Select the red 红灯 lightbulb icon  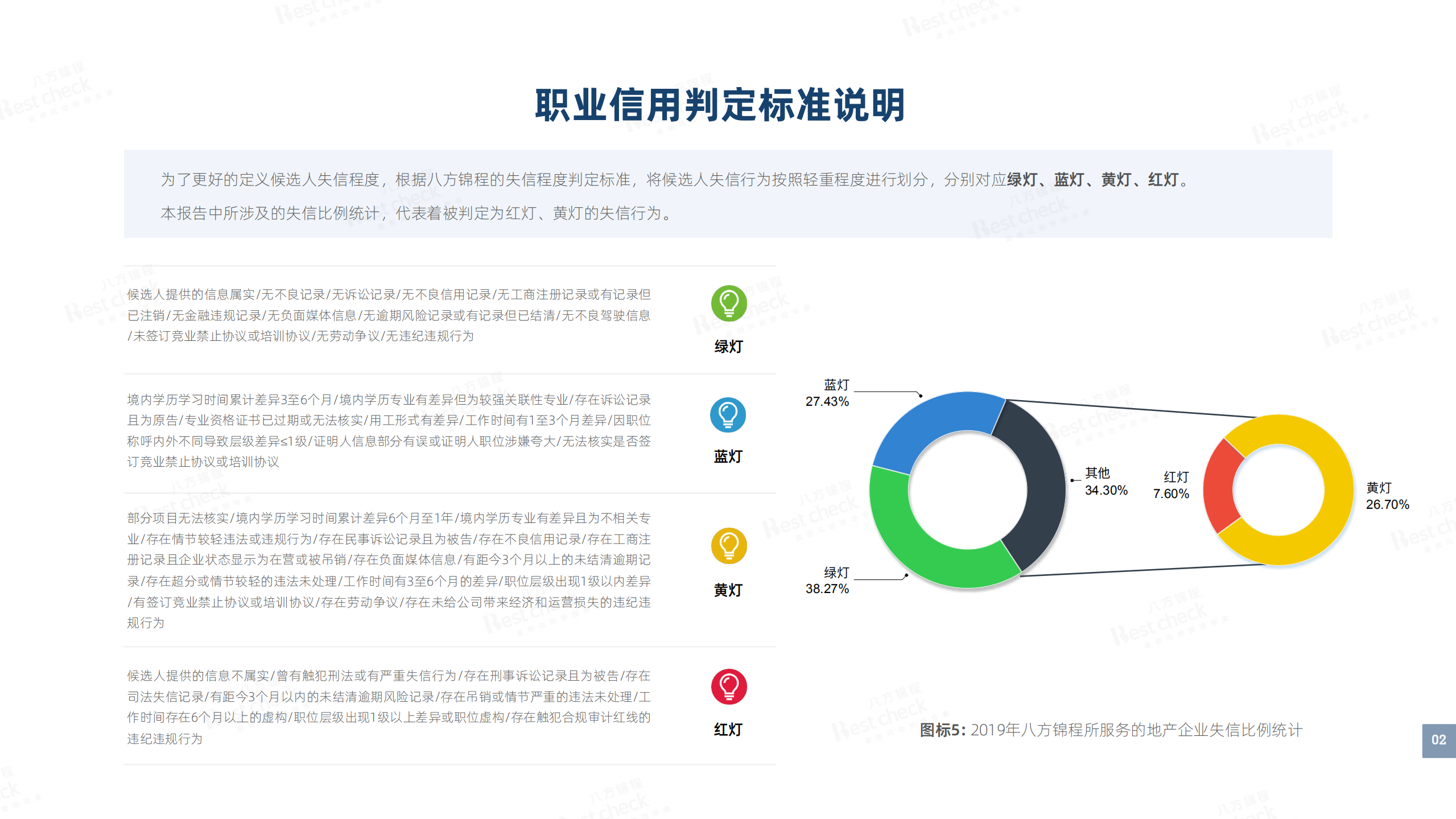pyautogui.click(x=728, y=687)
